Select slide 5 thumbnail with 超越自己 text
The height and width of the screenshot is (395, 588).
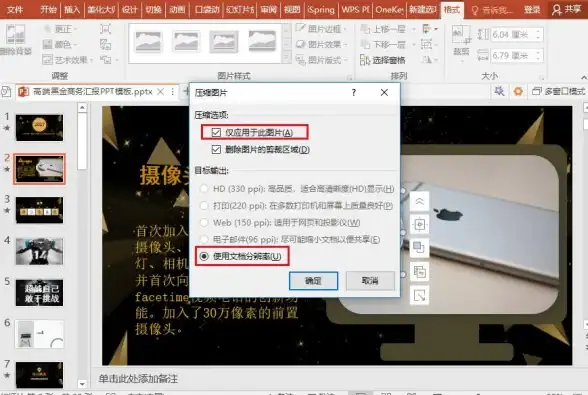(39, 293)
